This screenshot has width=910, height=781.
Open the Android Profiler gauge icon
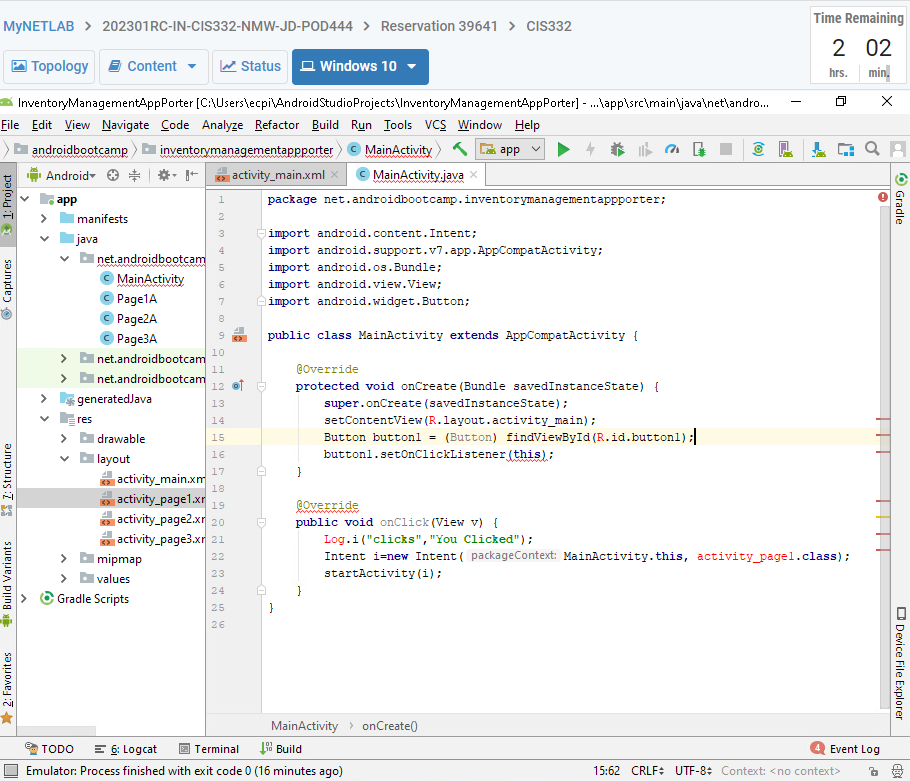tap(672, 149)
